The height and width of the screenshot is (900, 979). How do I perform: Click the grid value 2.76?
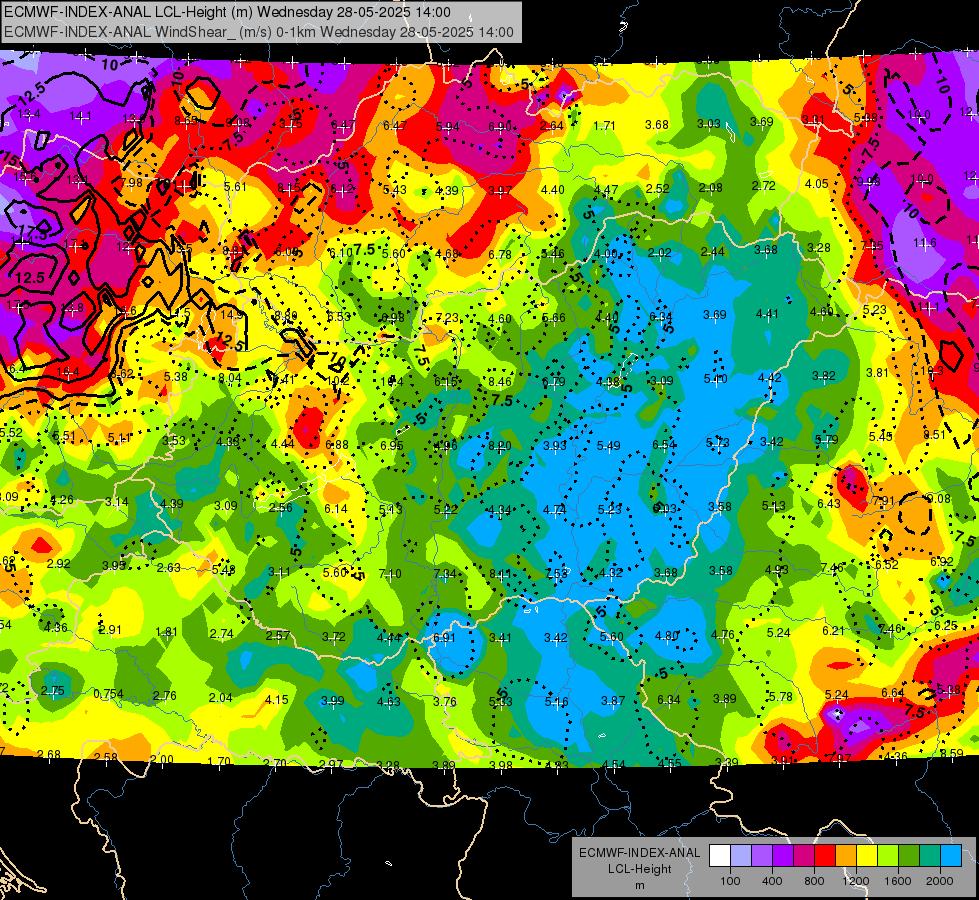point(164,696)
